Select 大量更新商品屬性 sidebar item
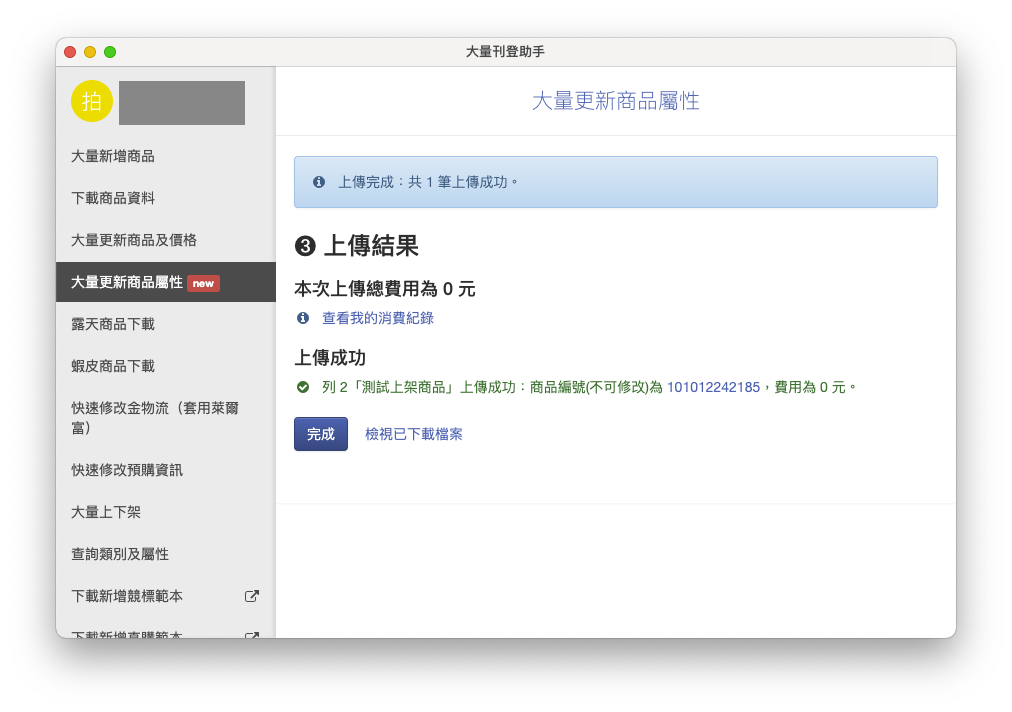The height and width of the screenshot is (712, 1012). pos(127,282)
